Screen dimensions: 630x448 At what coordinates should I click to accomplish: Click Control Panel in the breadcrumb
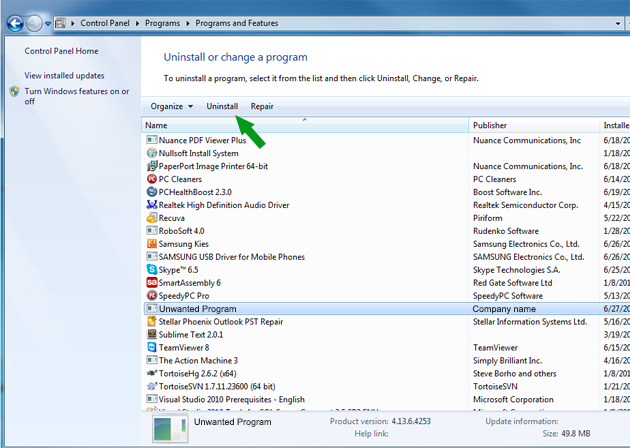(105, 23)
